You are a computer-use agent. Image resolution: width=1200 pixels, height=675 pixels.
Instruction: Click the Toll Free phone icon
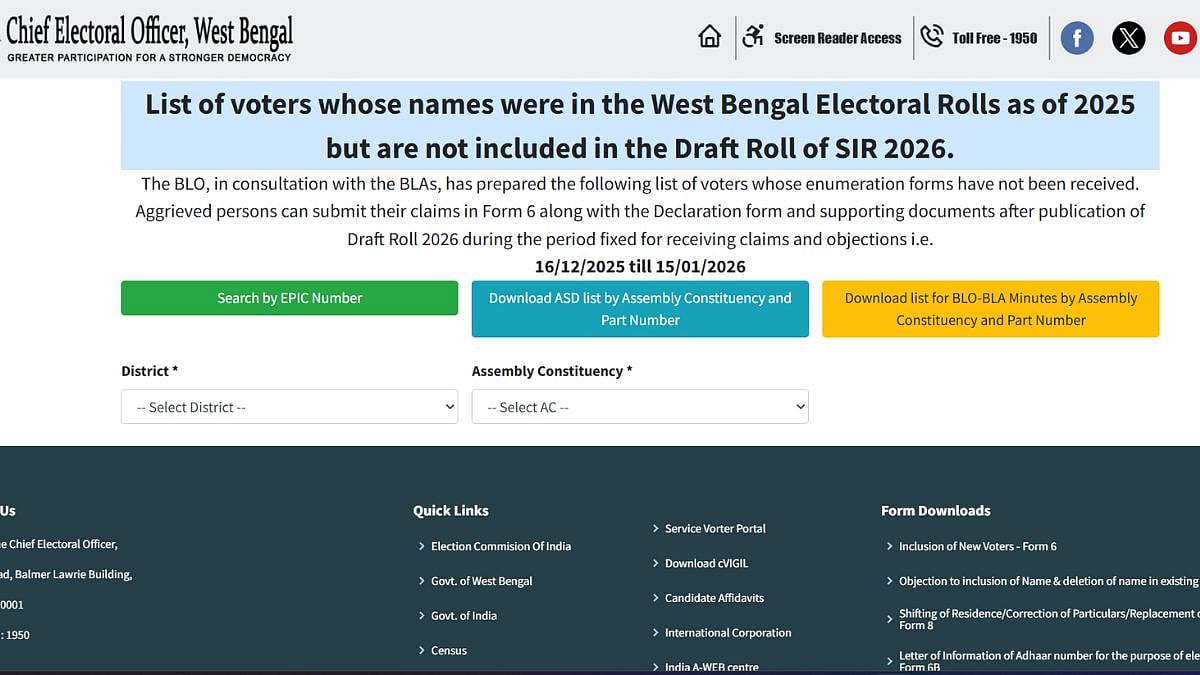(x=932, y=36)
